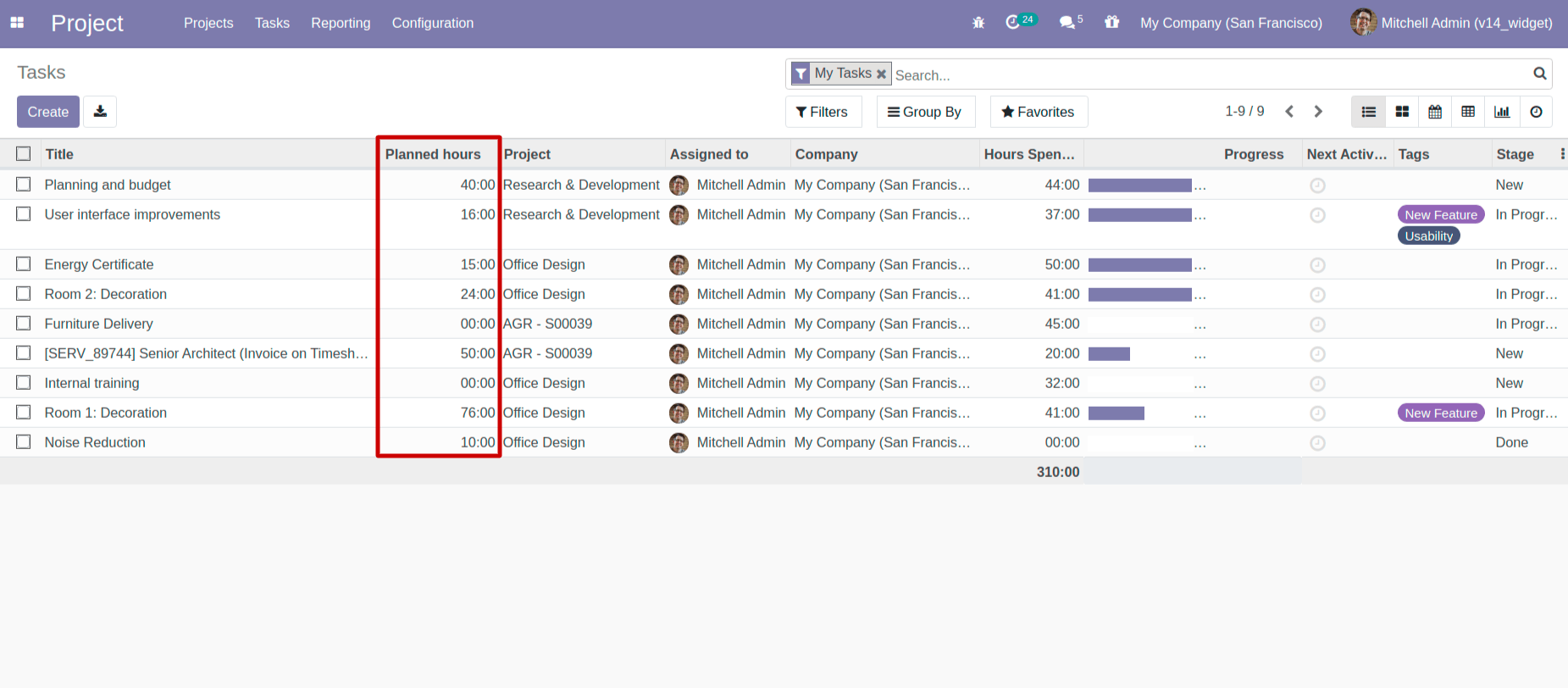Viewport: 1568px width, 688px height.
Task: Go to previous page arrow
Action: [x=1289, y=111]
